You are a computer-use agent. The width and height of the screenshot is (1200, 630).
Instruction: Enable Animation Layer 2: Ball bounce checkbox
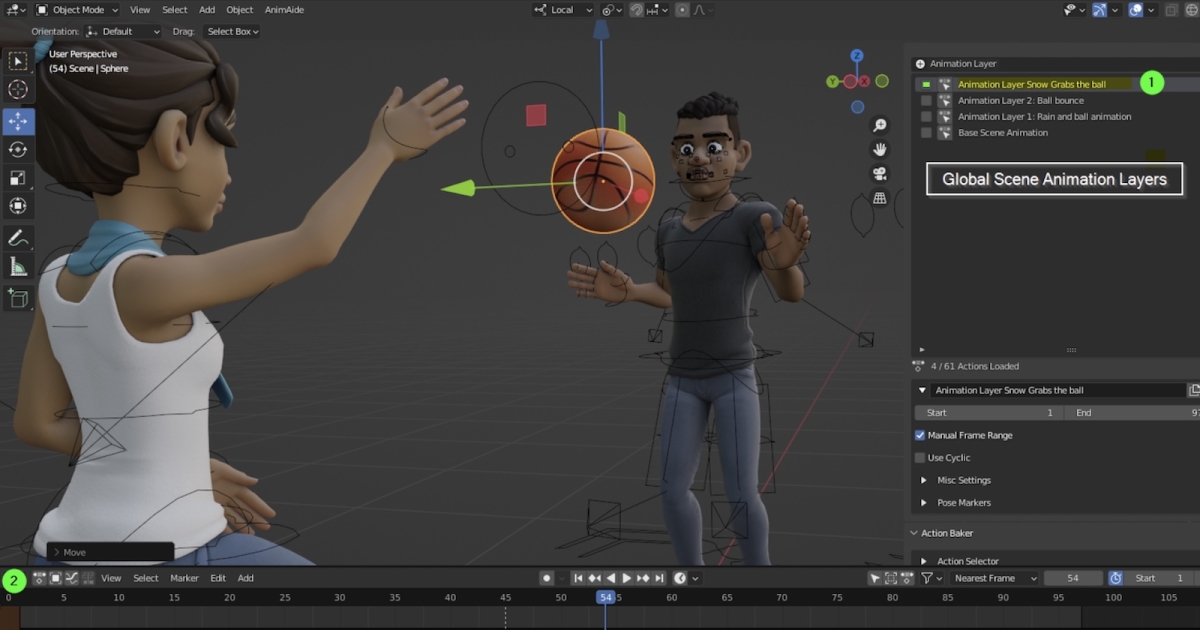(x=926, y=101)
